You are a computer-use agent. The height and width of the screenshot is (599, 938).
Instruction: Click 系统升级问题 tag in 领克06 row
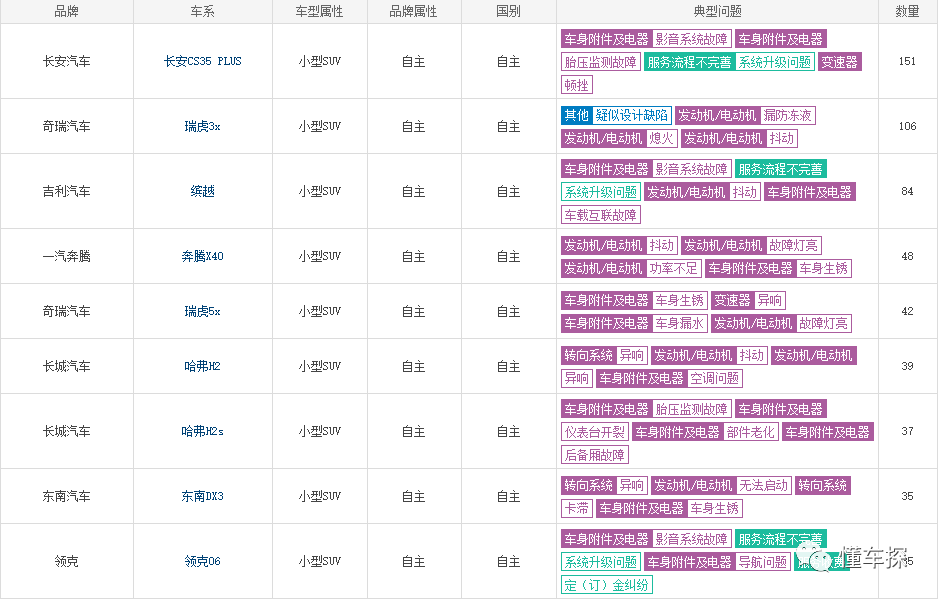(601, 562)
